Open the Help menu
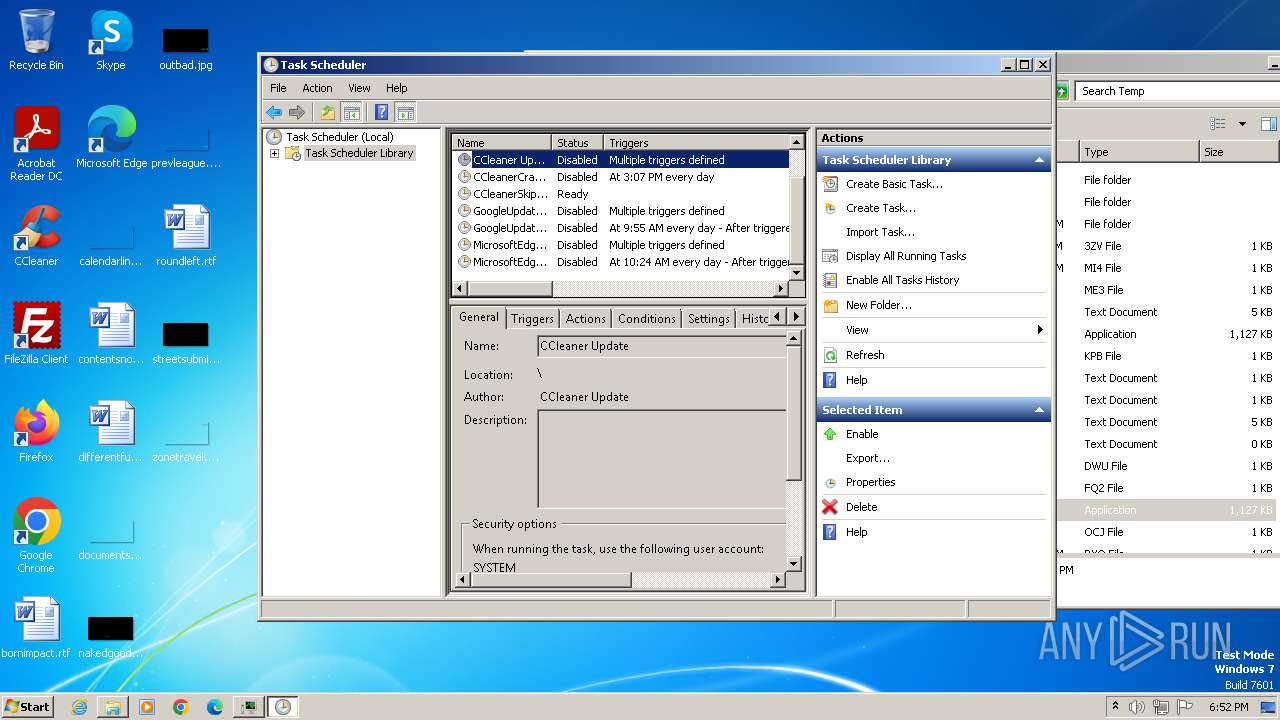The width and height of the screenshot is (1280, 720). click(397, 88)
